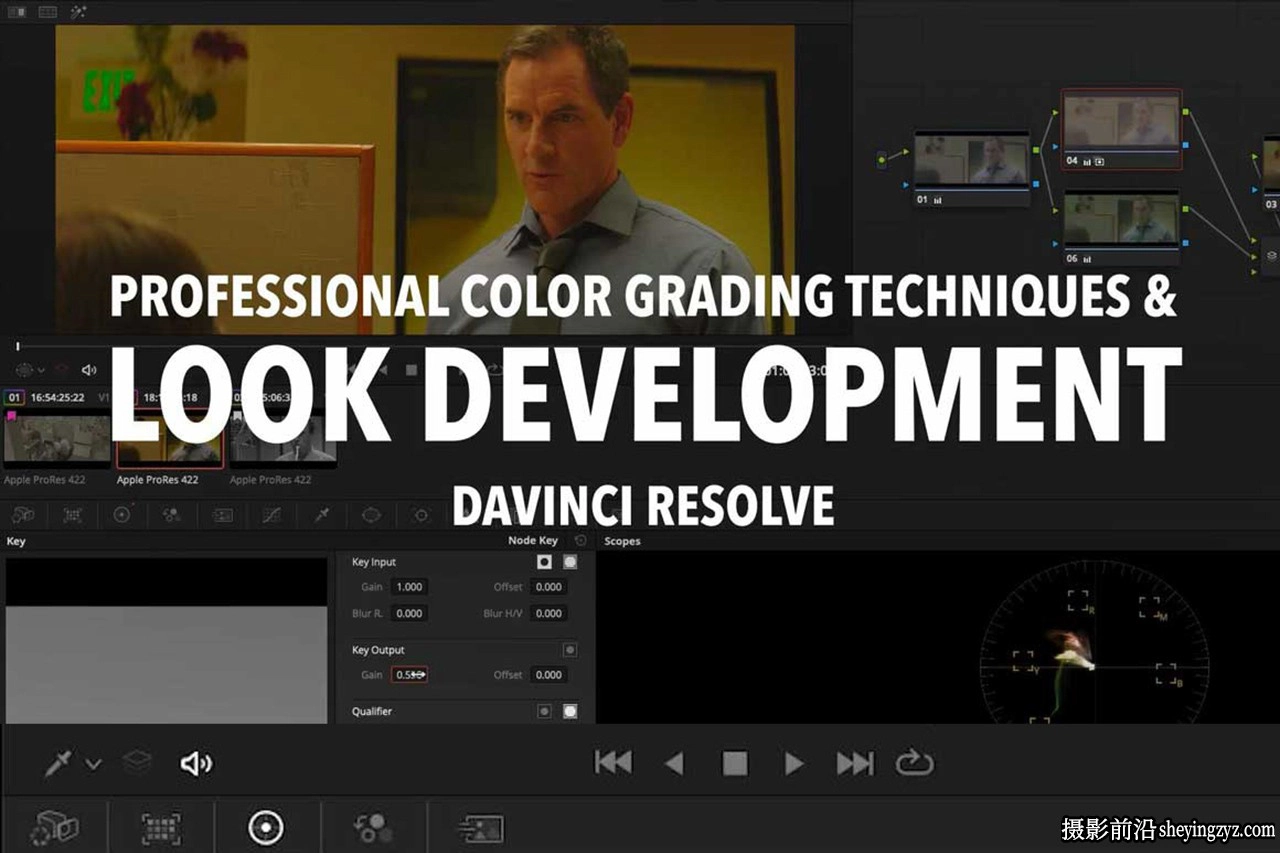The image size is (1280, 853).
Task: Select the highlighted second clip thumbnail
Action: pos(170,440)
